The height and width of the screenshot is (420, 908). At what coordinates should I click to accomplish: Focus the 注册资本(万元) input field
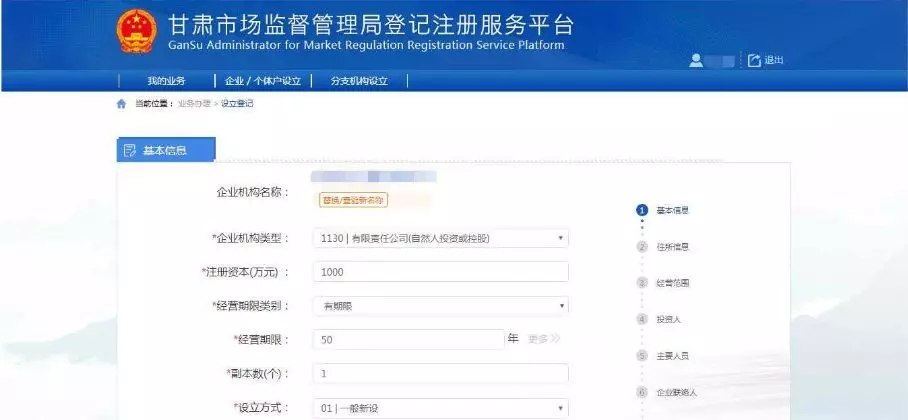[441, 272]
